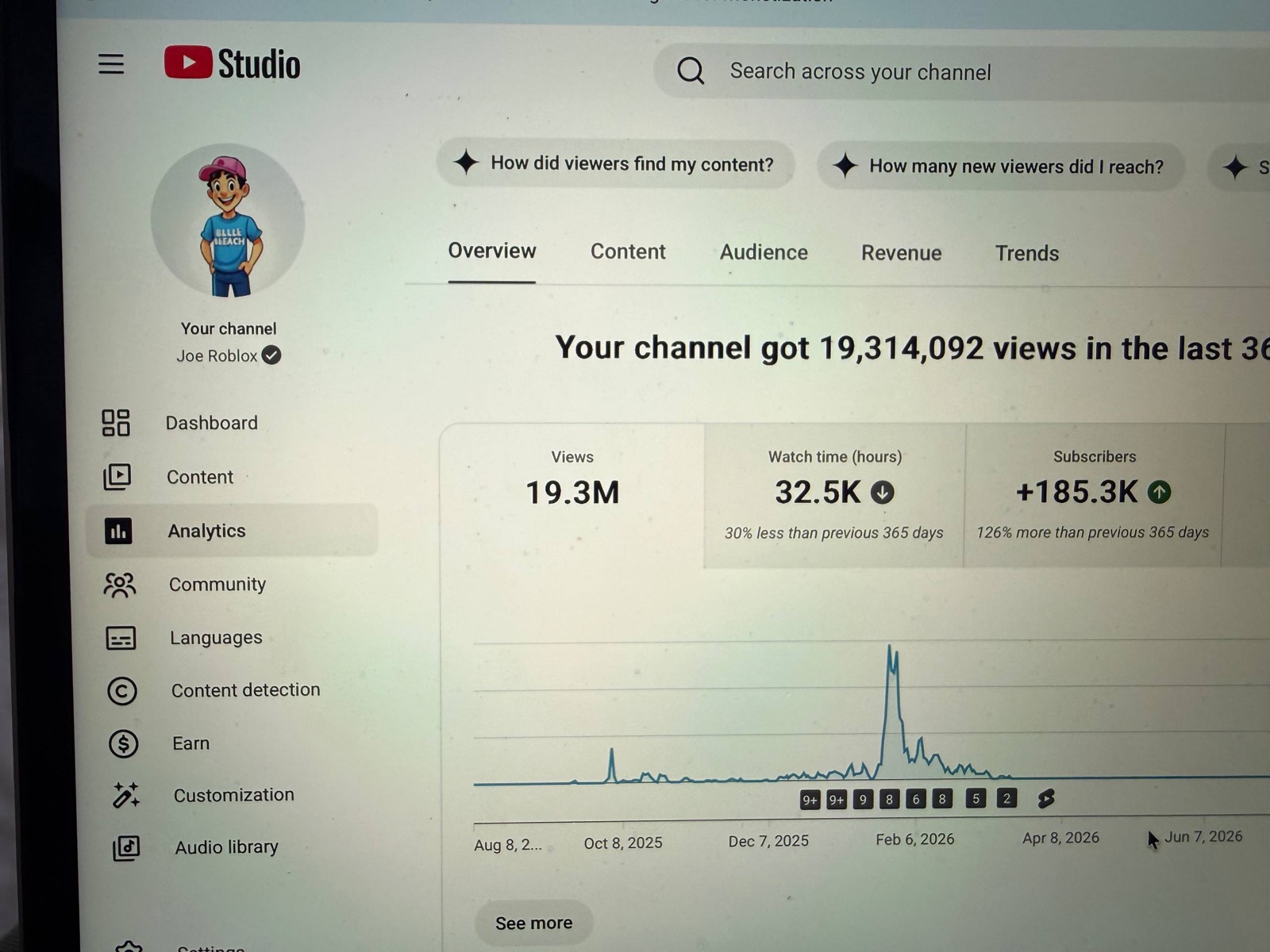
Task: Select the Subscribers metric card
Action: (x=1094, y=496)
